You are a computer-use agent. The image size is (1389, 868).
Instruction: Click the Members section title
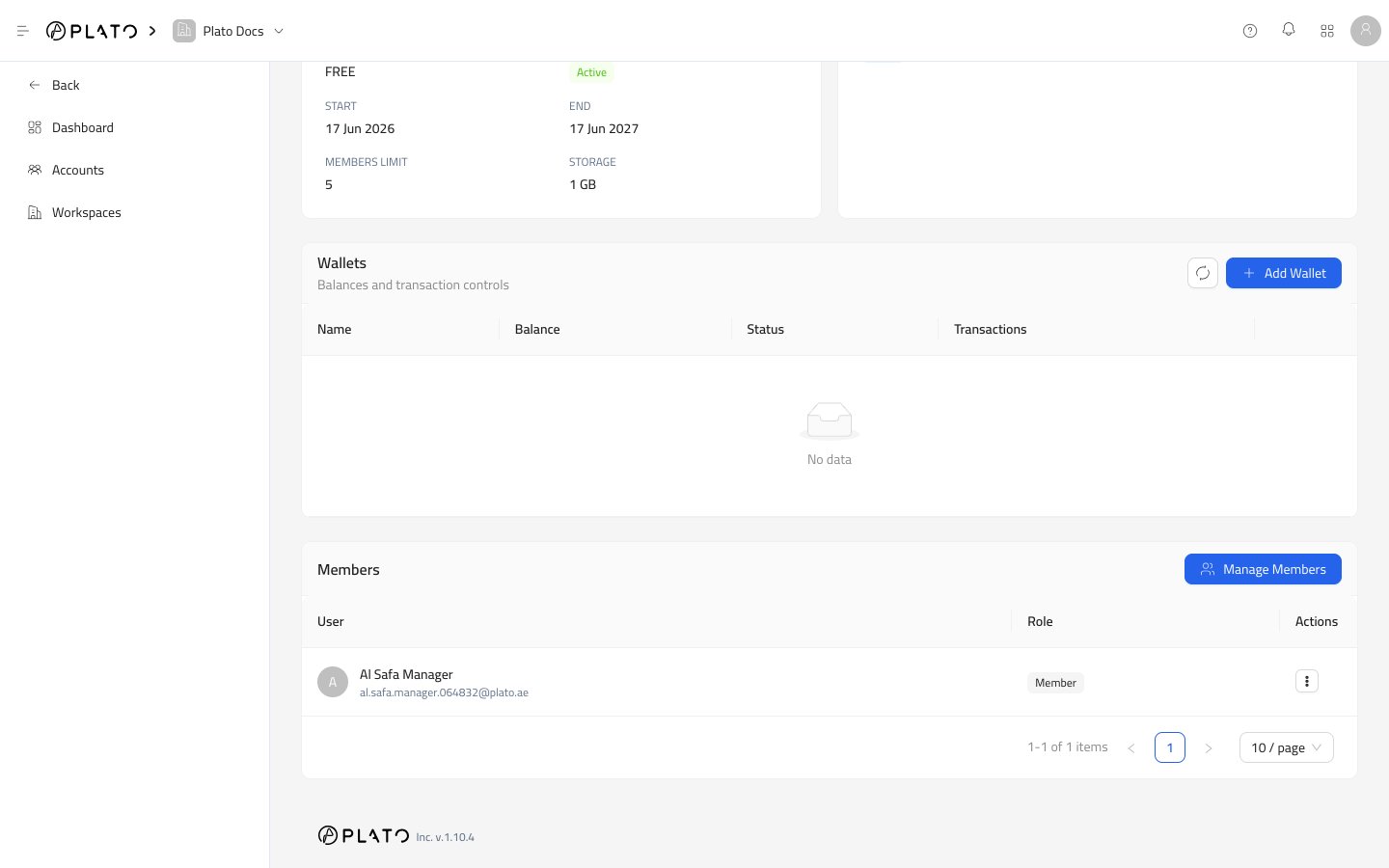[348, 569]
